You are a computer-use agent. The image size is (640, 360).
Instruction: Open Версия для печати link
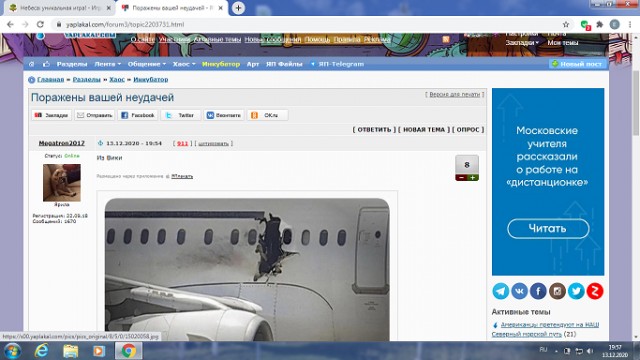tap(454, 94)
